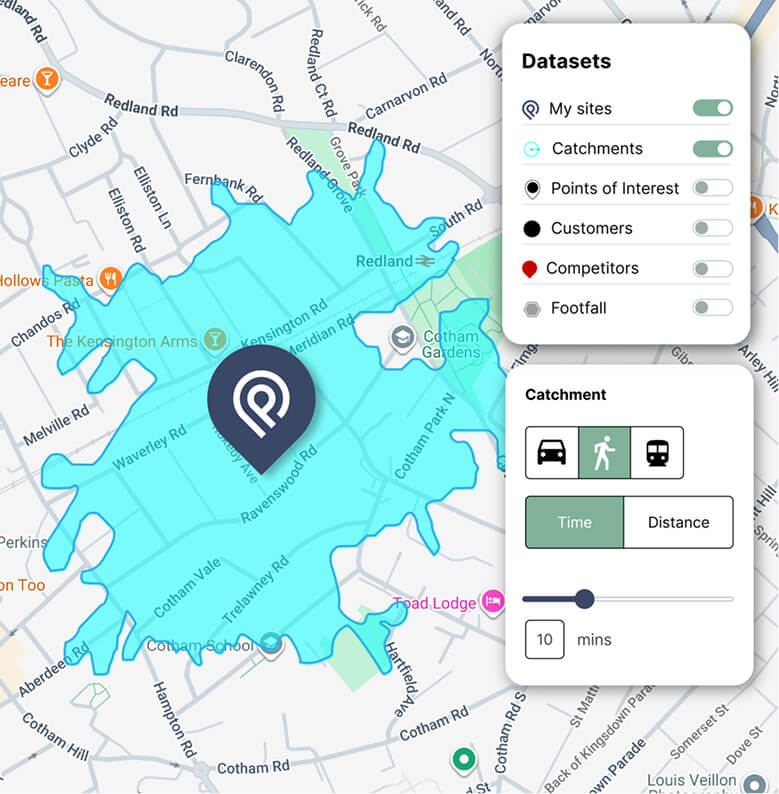Click the Cotham Vale street label
Screen dimensions: 779x794
pyautogui.click(x=187, y=588)
